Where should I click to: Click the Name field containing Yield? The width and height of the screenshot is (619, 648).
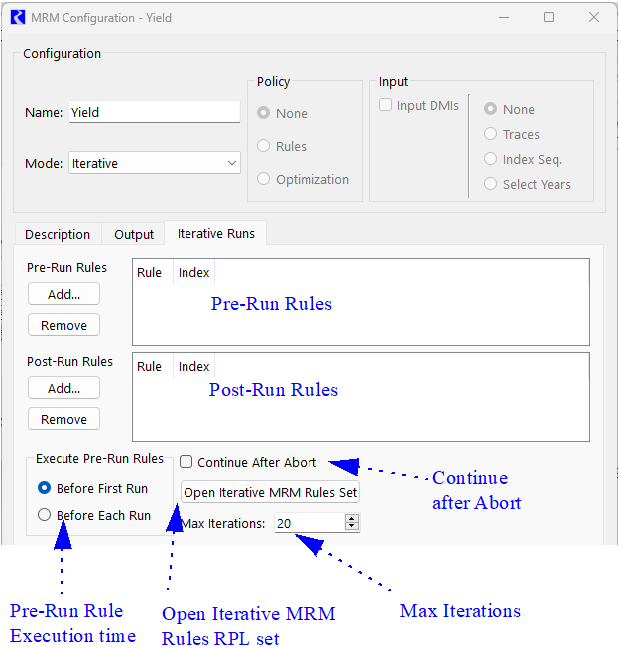pos(154,112)
